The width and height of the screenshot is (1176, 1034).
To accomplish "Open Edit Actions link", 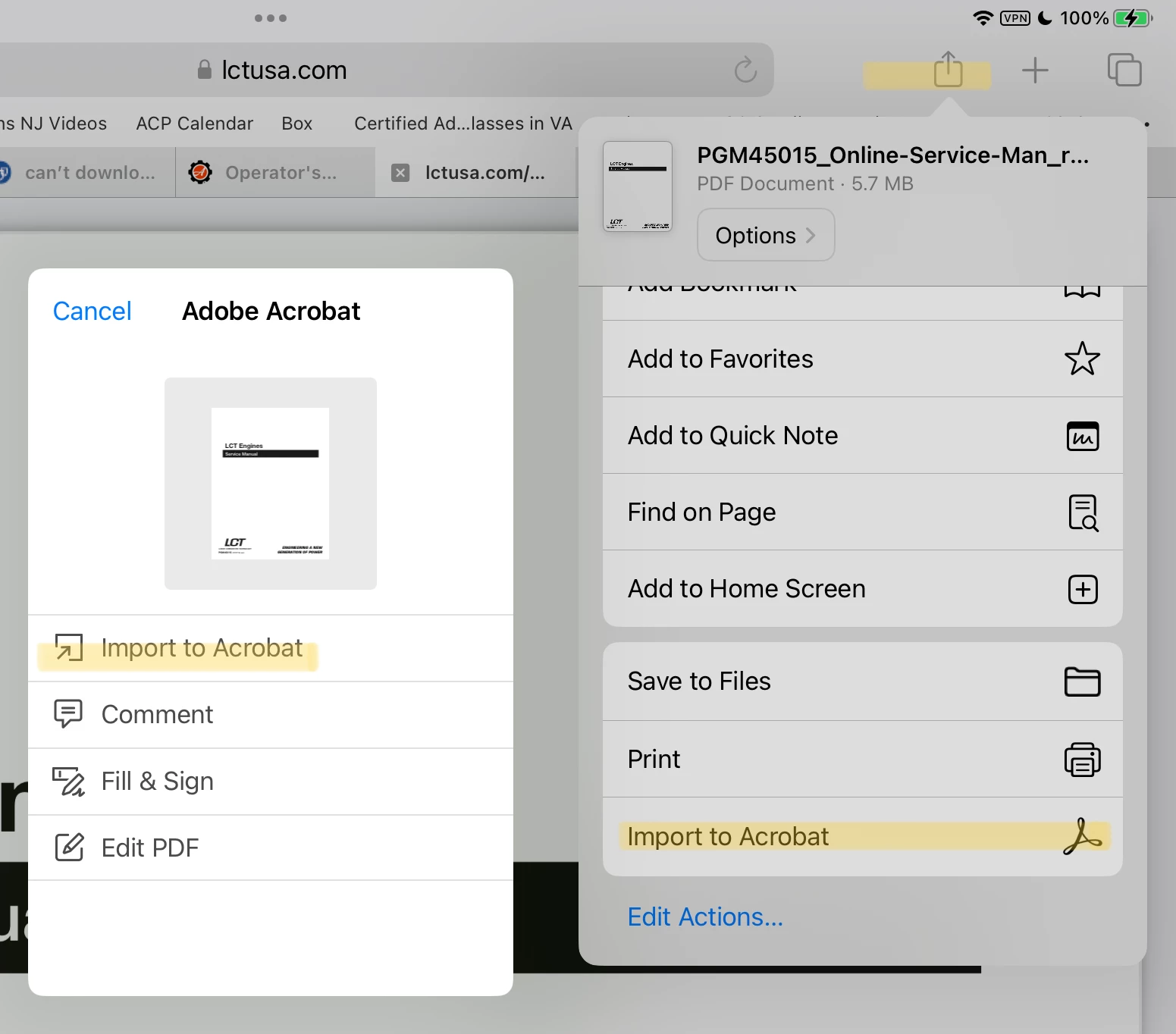I will coord(705,916).
